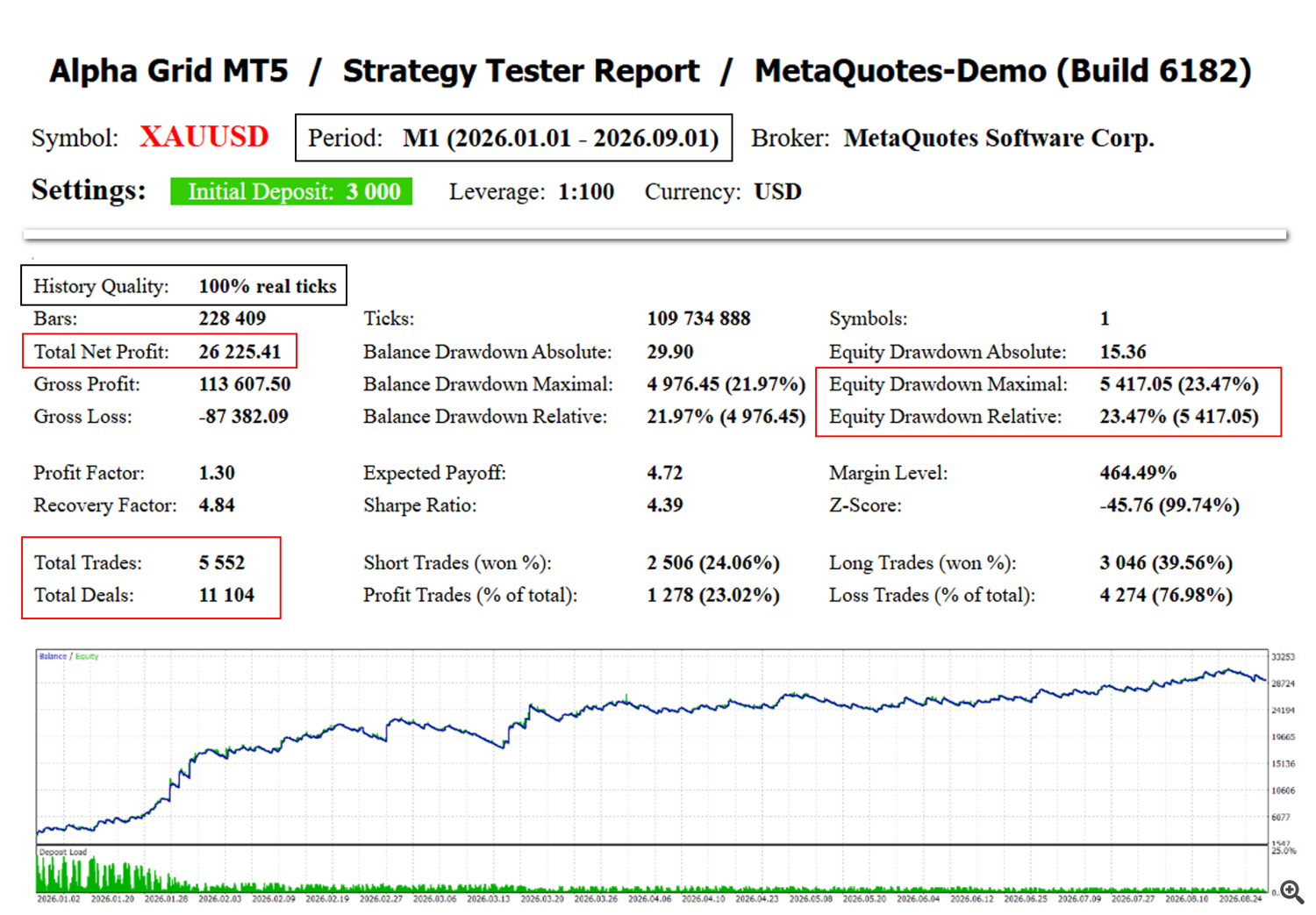The height and width of the screenshot is (915, 1316).
Task: Click the 2026.01.02 date marker on timeline
Action: [59, 898]
